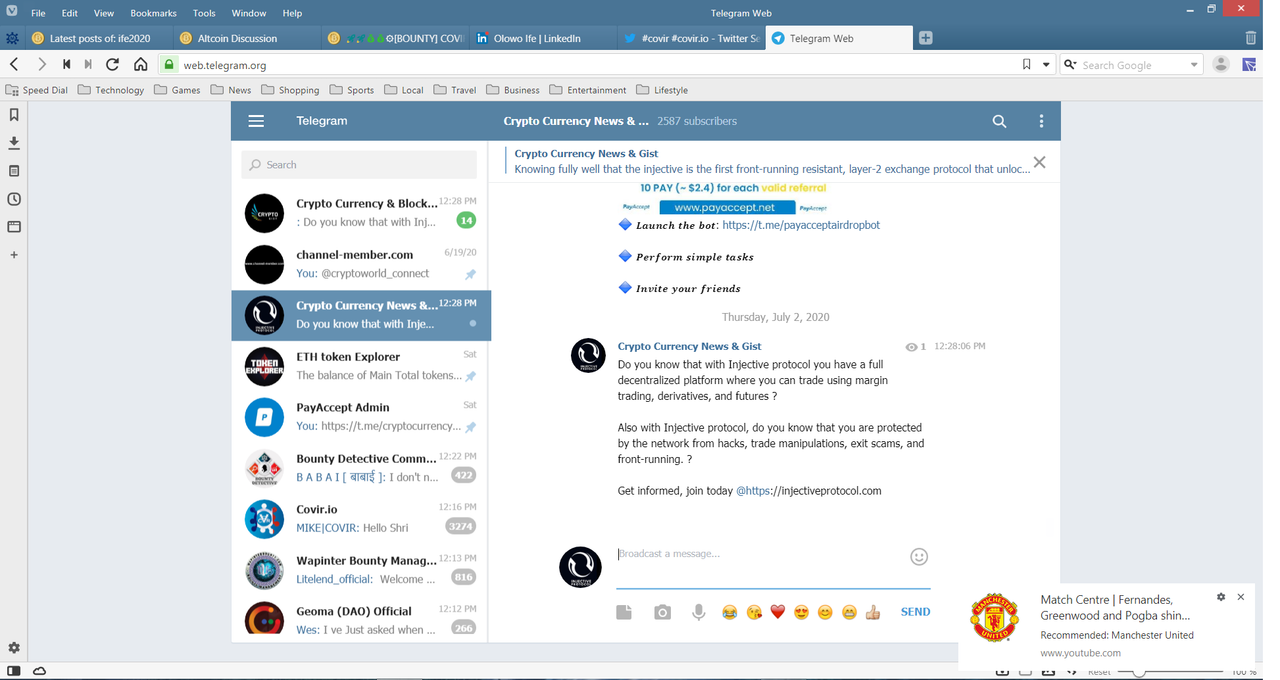Open the channel-member.com chat
1280x680 pixels.
coord(361,264)
